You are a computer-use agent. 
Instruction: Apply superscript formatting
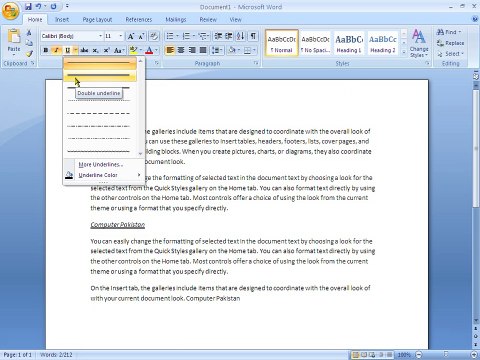coord(106,50)
